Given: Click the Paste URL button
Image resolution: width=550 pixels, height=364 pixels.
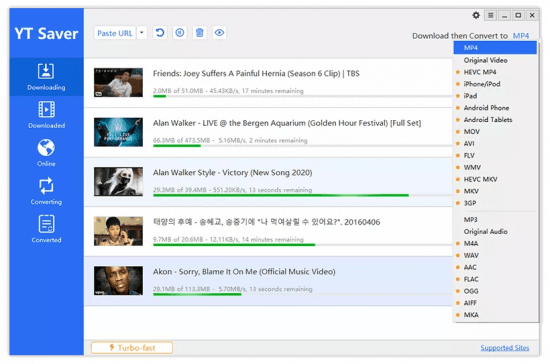Looking at the screenshot, I should [x=115, y=33].
